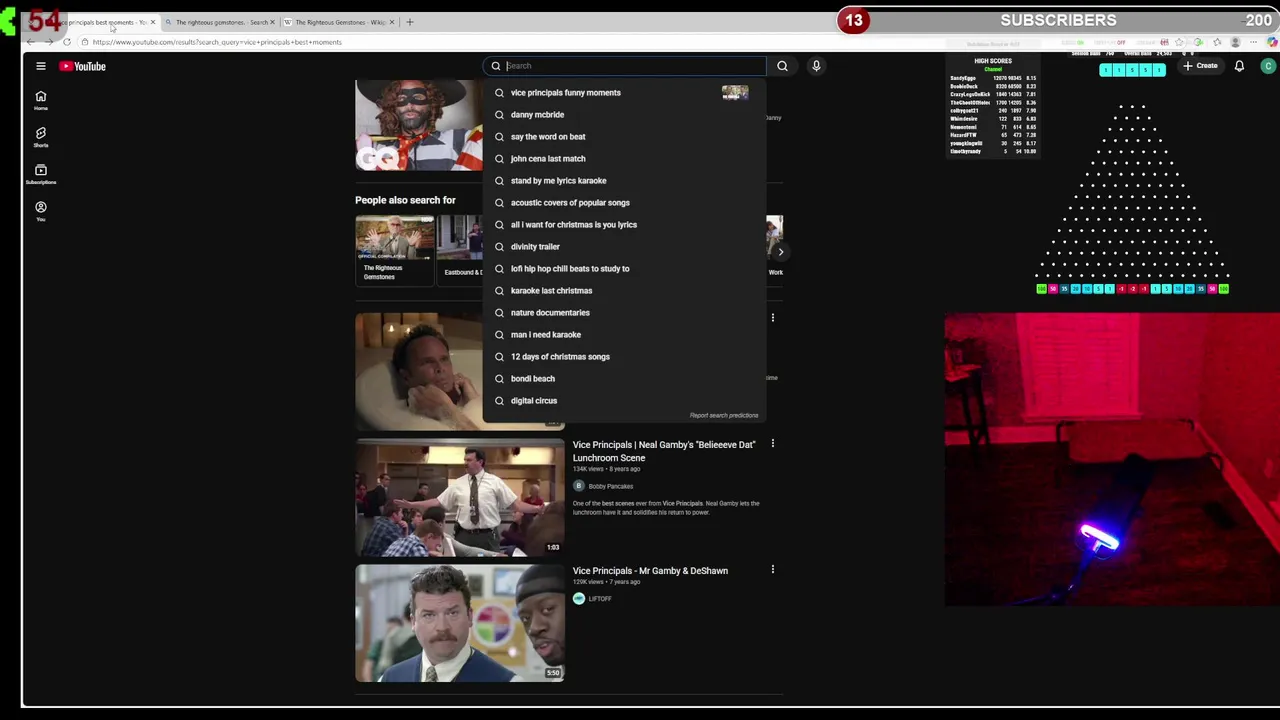Screen dimensions: 1280x720
Task: Choose suggestion vice principals funny moments
Action: [625, 92]
